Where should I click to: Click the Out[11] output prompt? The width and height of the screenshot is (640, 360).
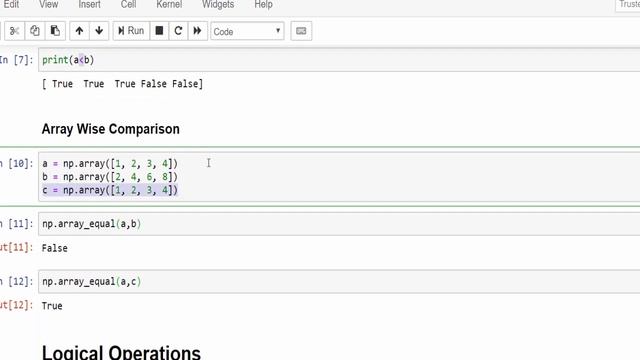(16, 248)
